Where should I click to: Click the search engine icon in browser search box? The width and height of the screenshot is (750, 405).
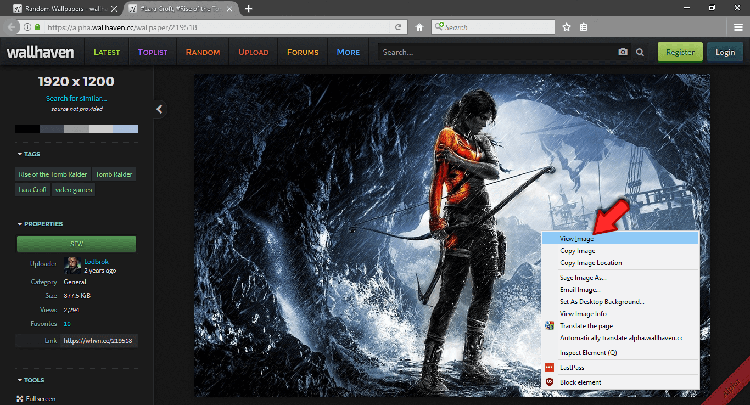439,26
